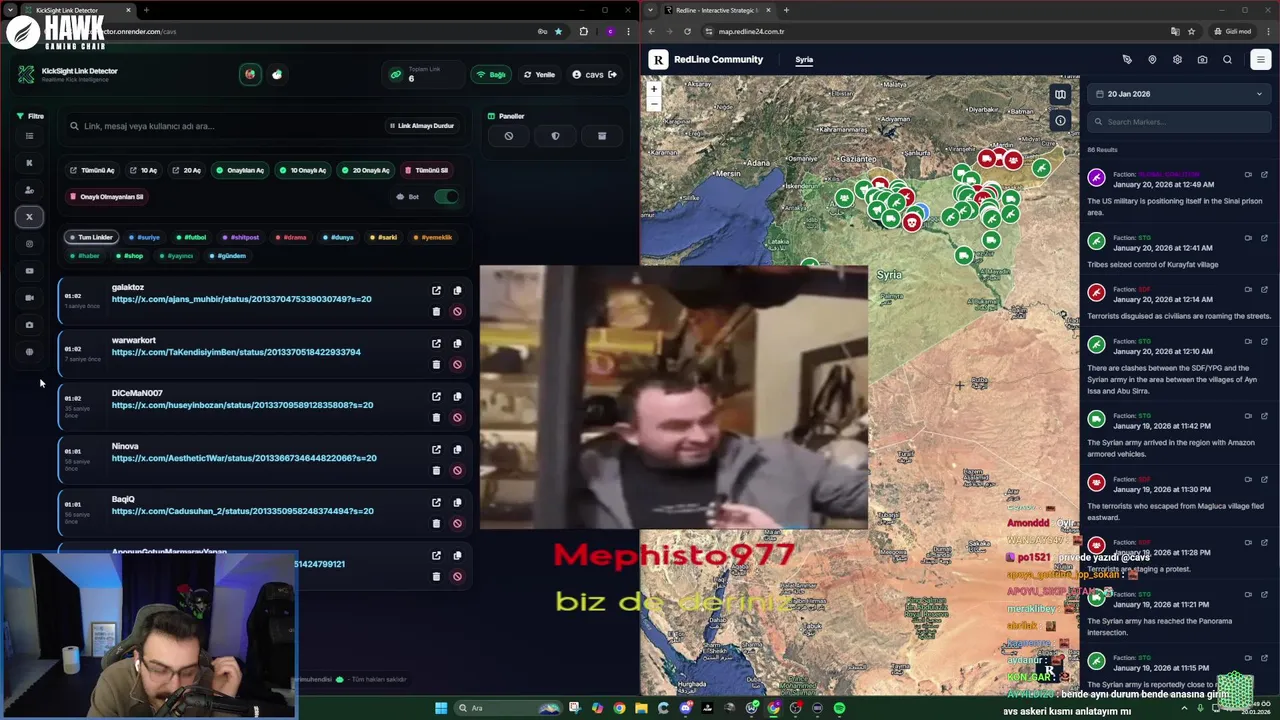Ban user galaktoz with the block icon
The image size is (1280, 720).
pos(457,311)
